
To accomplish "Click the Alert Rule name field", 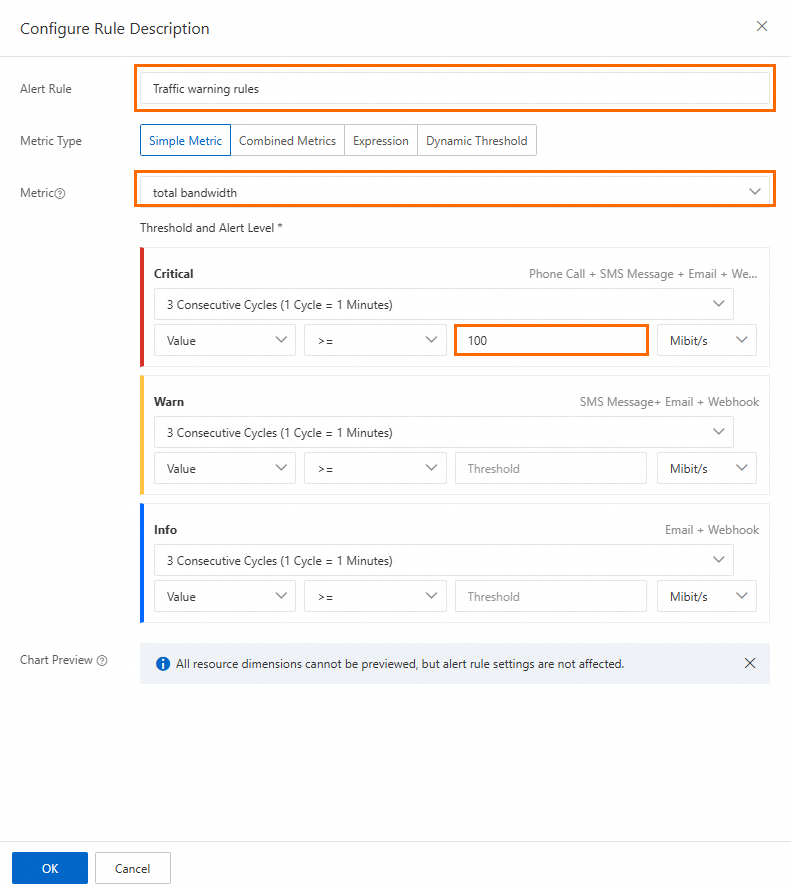I will pyautogui.click(x=454, y=89).
